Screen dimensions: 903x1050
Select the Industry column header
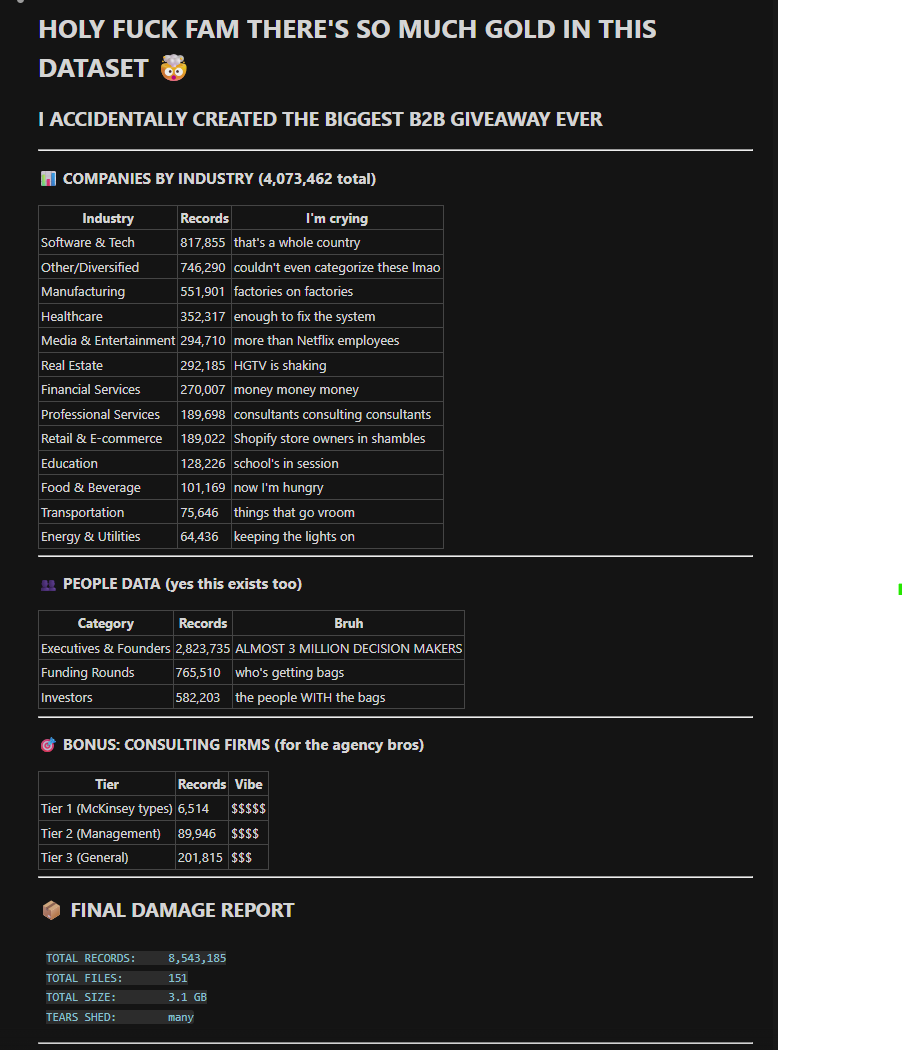point(107,218)
